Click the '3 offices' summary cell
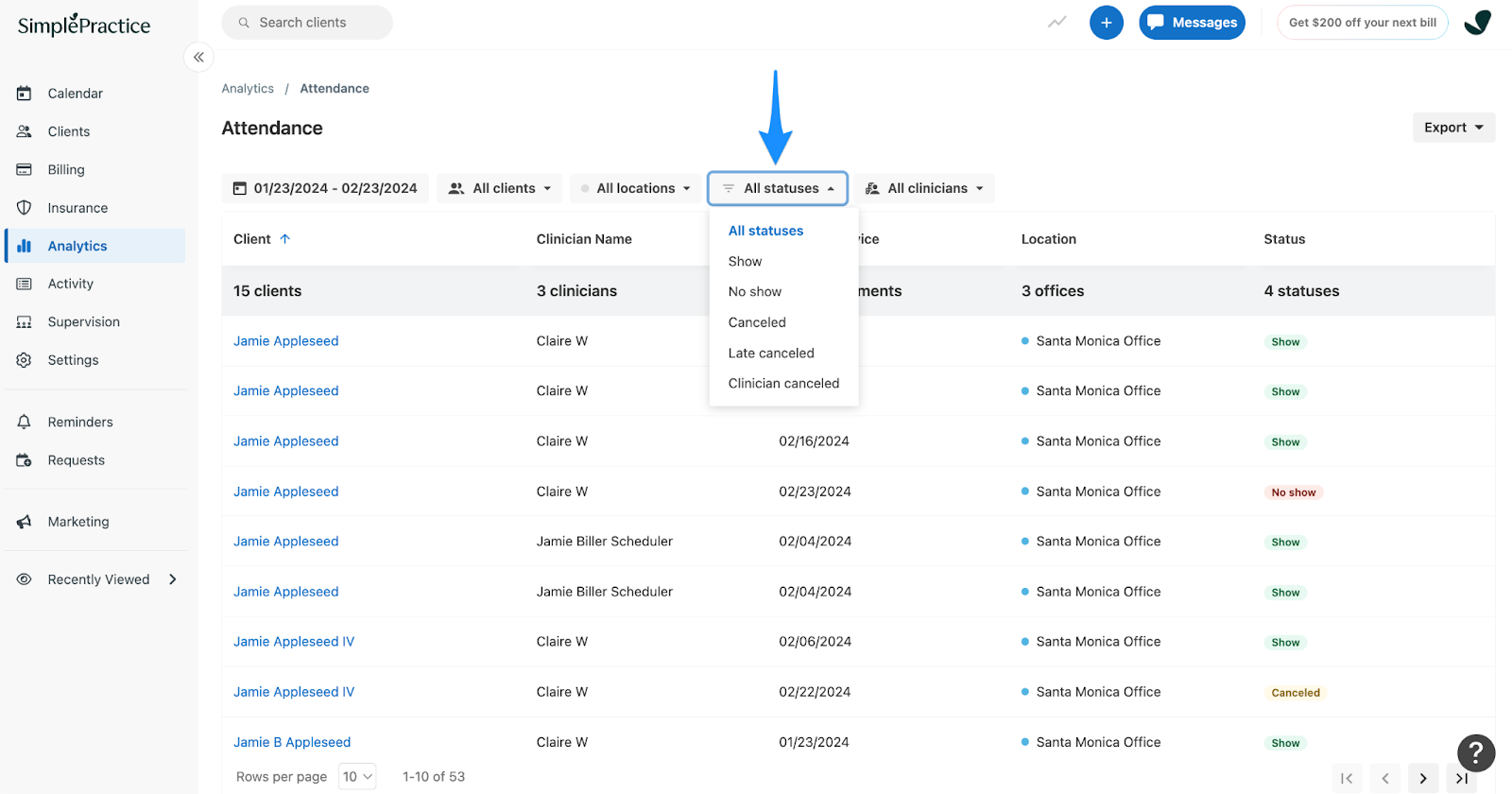The width and height of the screenshot is (1512, 794). coord(1053,291)
